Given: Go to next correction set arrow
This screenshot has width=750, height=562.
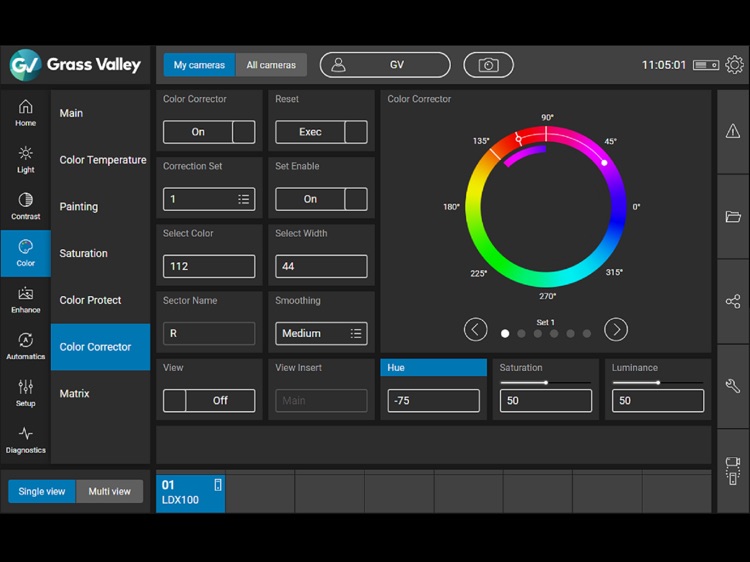Looking at the screenshot, I should tap(616, 330).
